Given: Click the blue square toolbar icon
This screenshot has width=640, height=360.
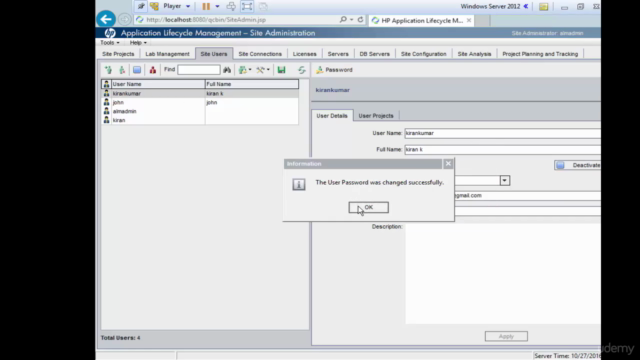Looking at the screenshot, I should [137, 70].
